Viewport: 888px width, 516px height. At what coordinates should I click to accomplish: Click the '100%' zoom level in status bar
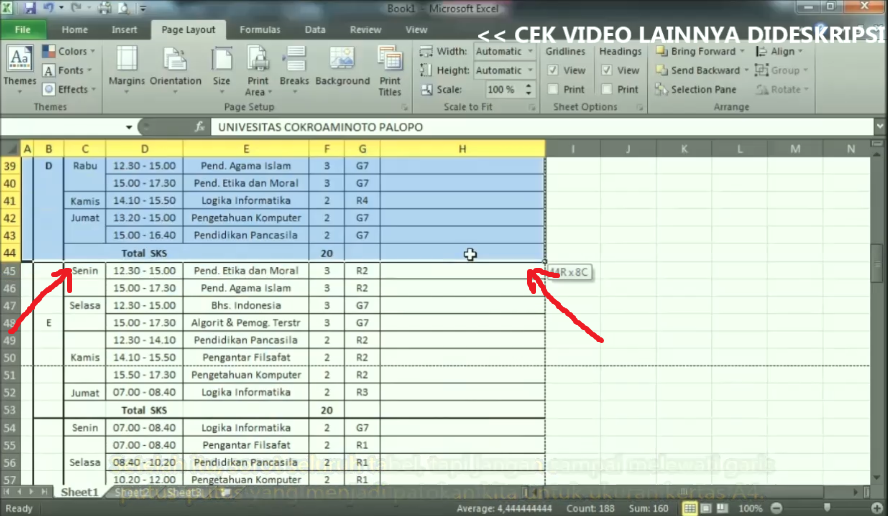tap(750, 508)
